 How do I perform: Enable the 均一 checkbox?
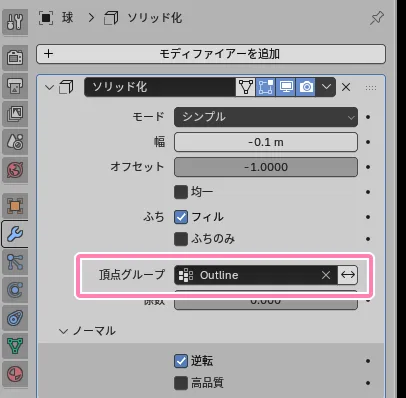tap(181, 192)
